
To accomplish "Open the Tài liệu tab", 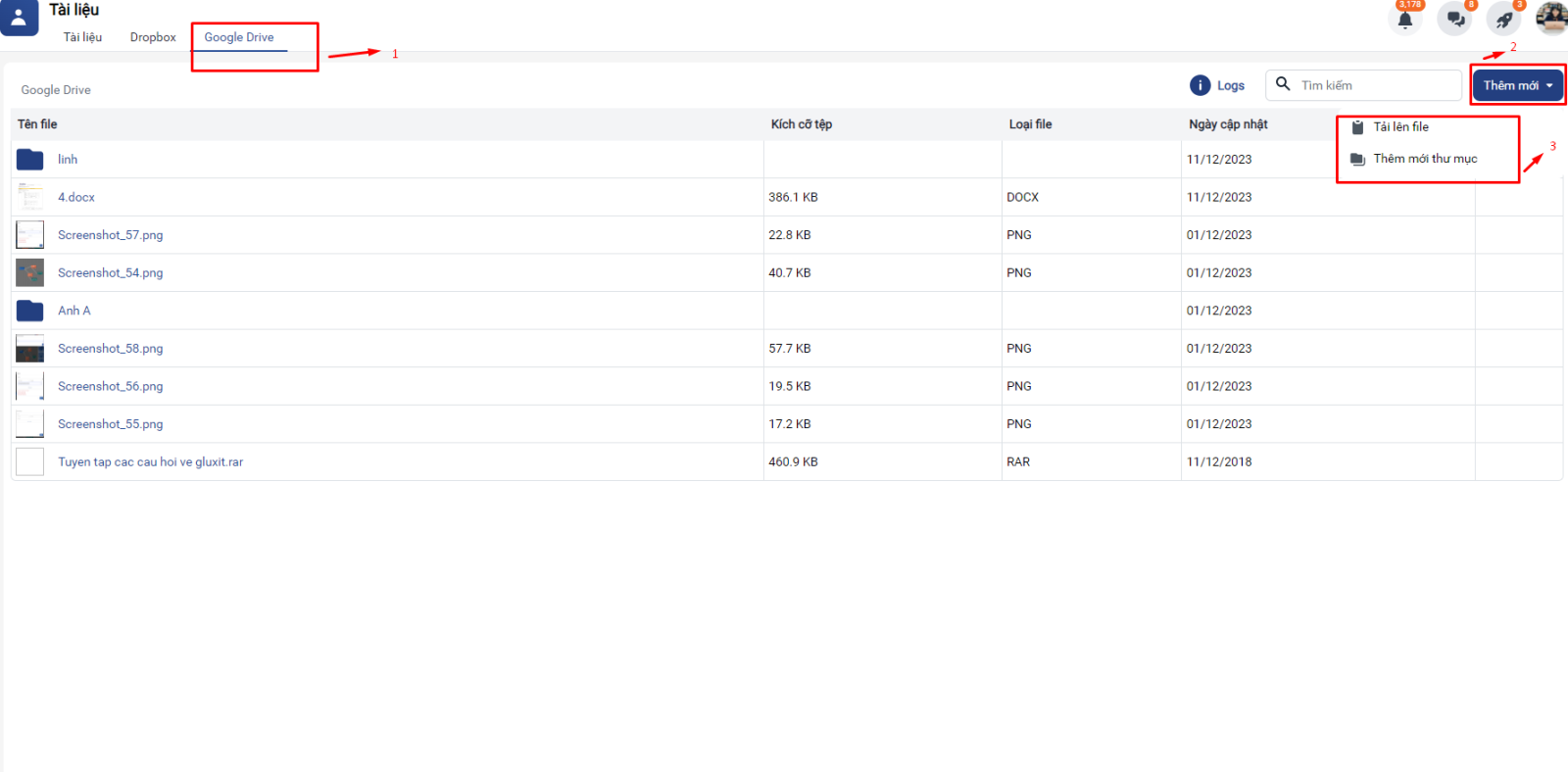I will (x=82, y=37).
